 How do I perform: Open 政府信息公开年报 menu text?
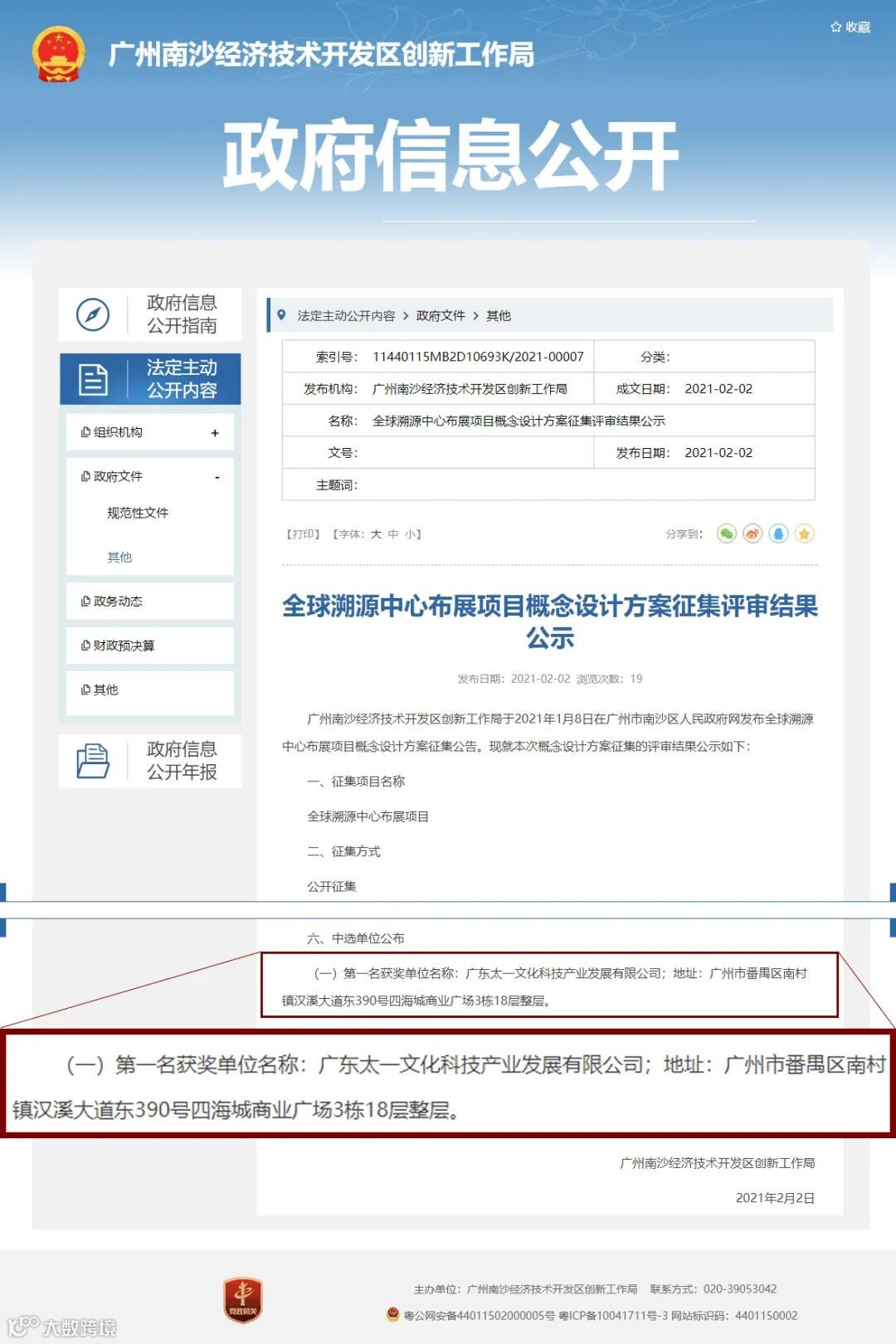(x=182, y=761)
